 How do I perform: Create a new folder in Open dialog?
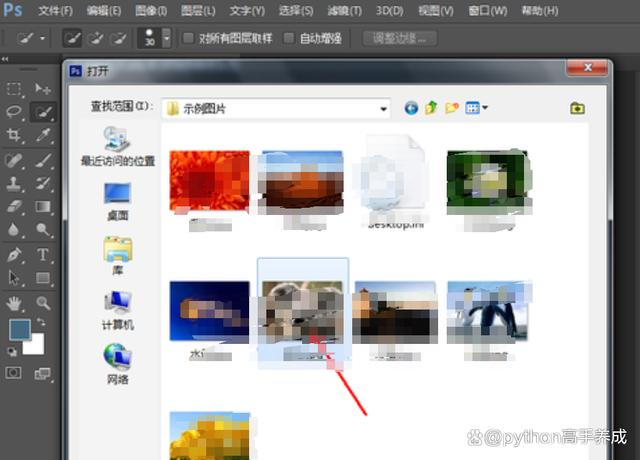(x=452, y=108)
